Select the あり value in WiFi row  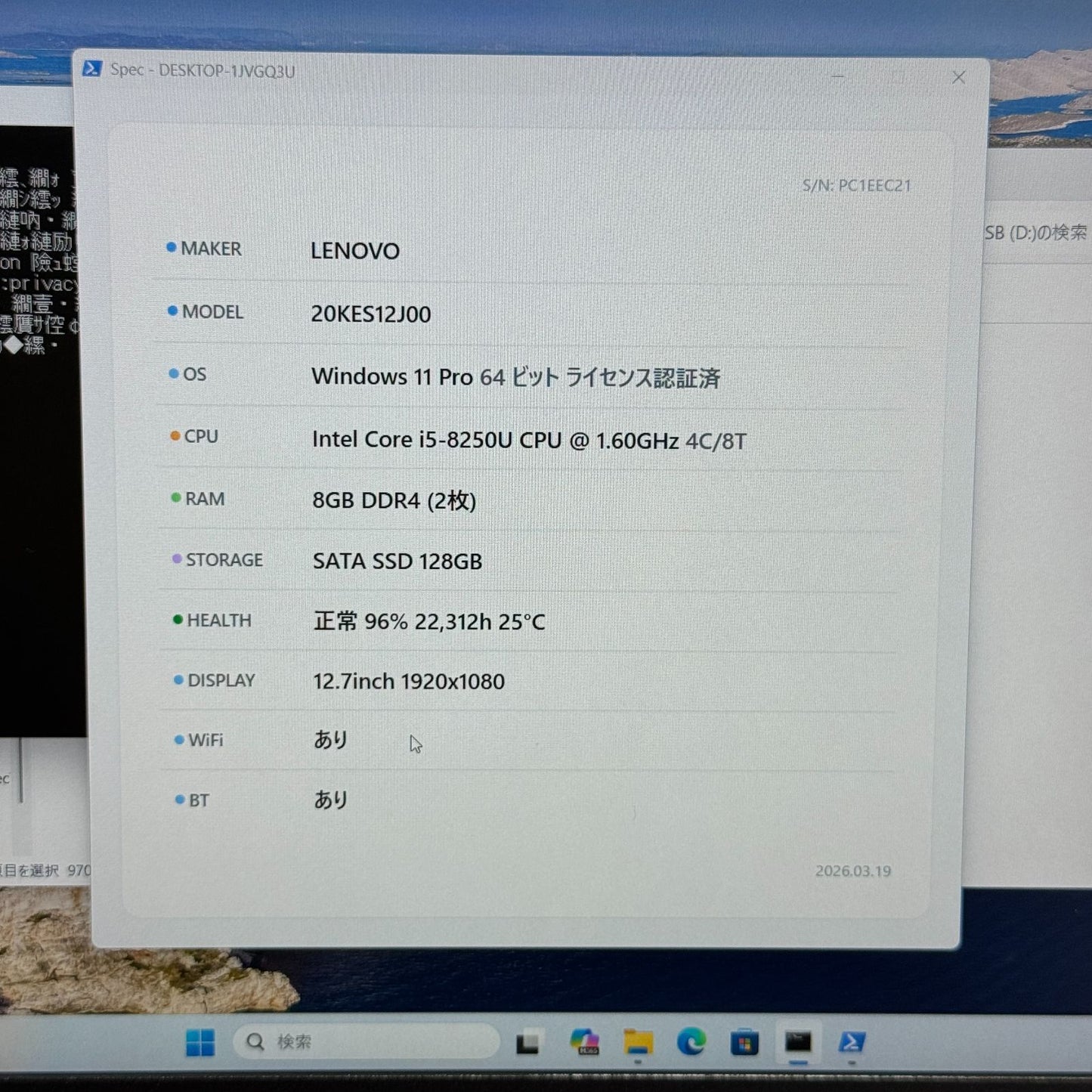click(x=331, y=739)
